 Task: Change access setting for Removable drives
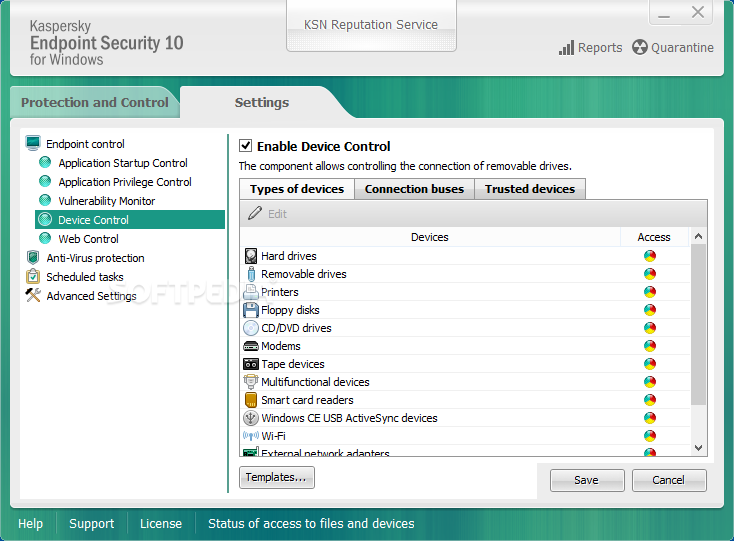click(x=650, y=274)
